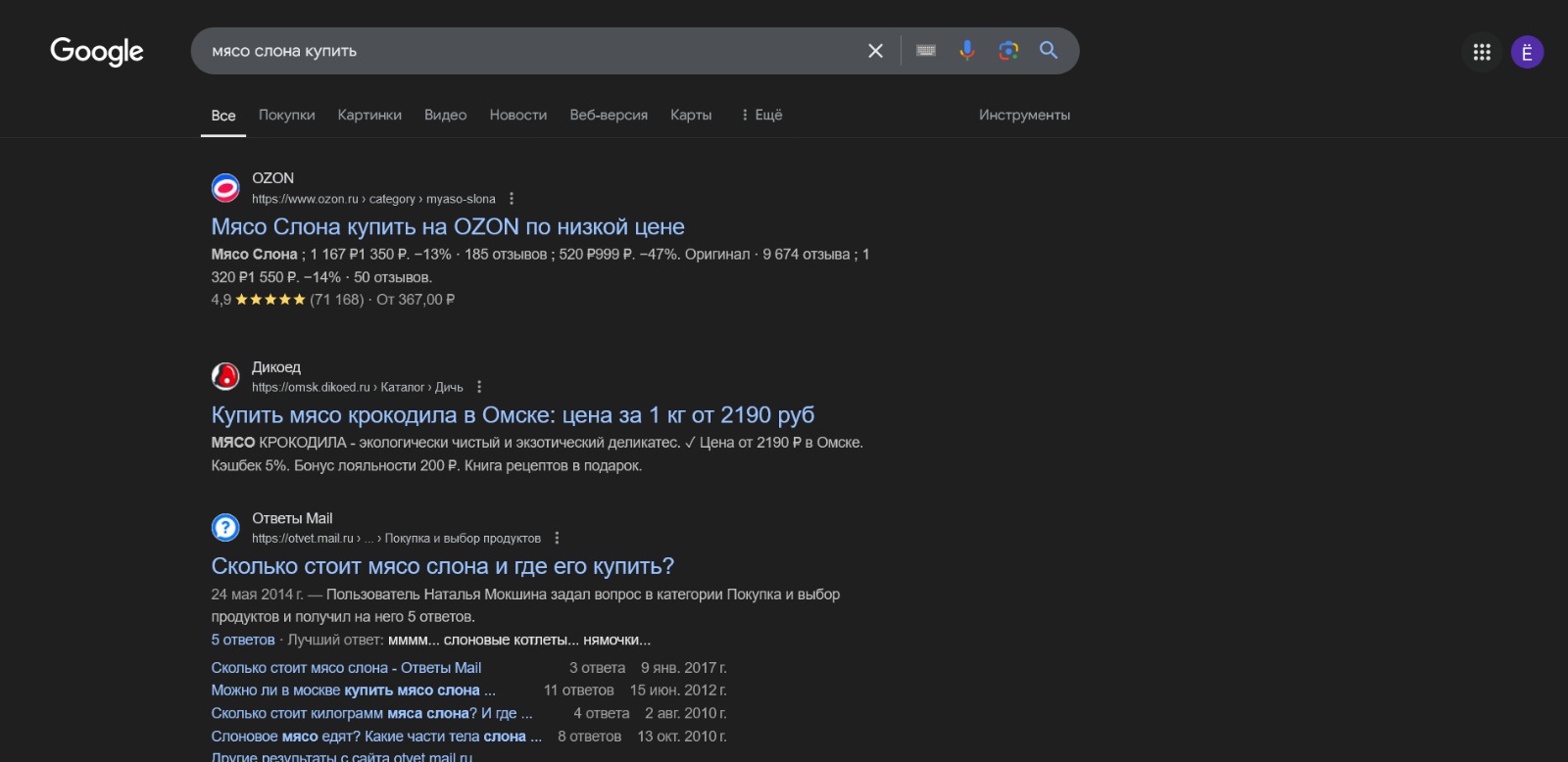Start voice search with the microphone icon
This screenshot has height=762, width=1568.
pyautogui.click(x=967, y=51)
